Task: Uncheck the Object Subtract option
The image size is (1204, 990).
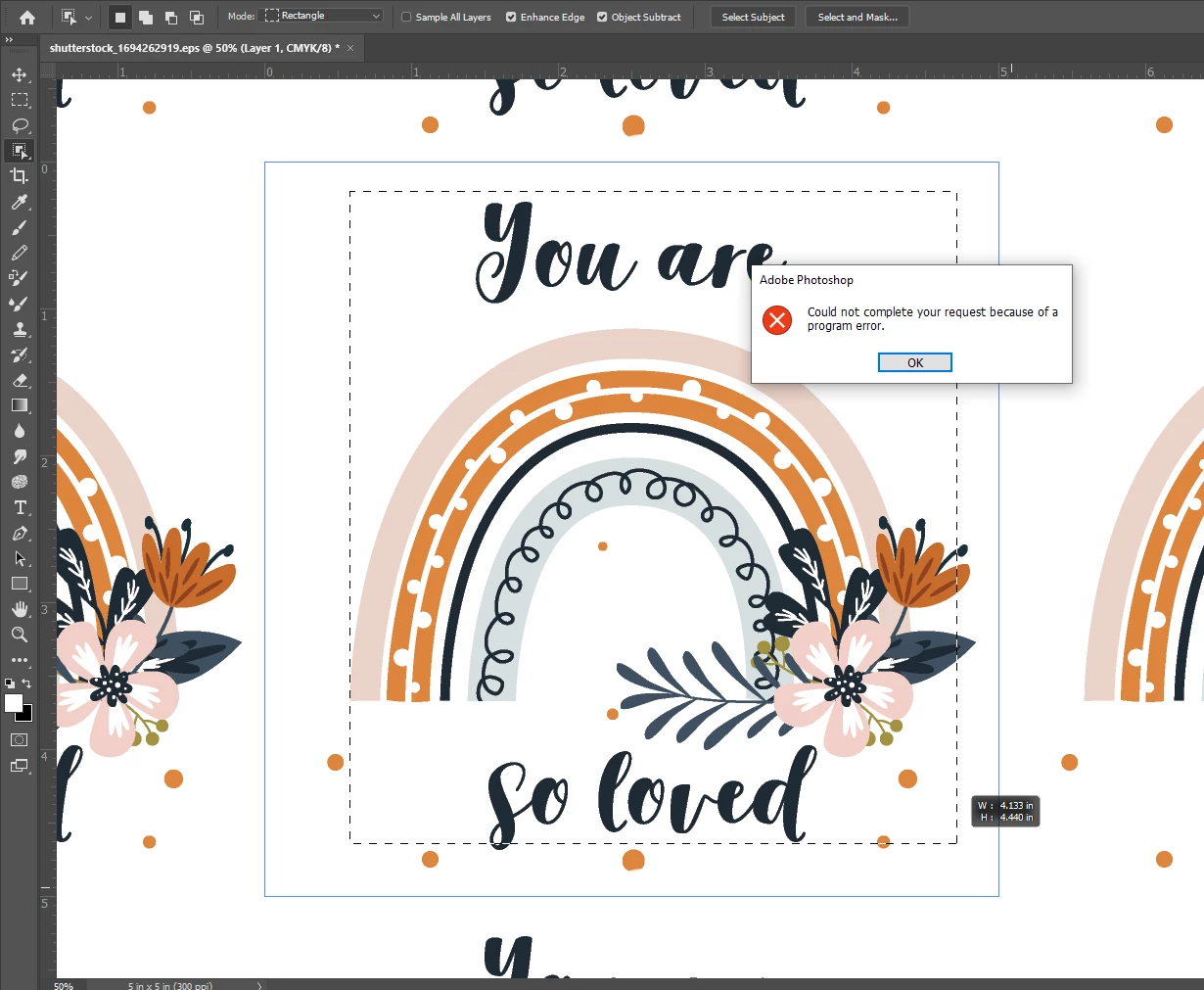Action: [x=602, y=17]
